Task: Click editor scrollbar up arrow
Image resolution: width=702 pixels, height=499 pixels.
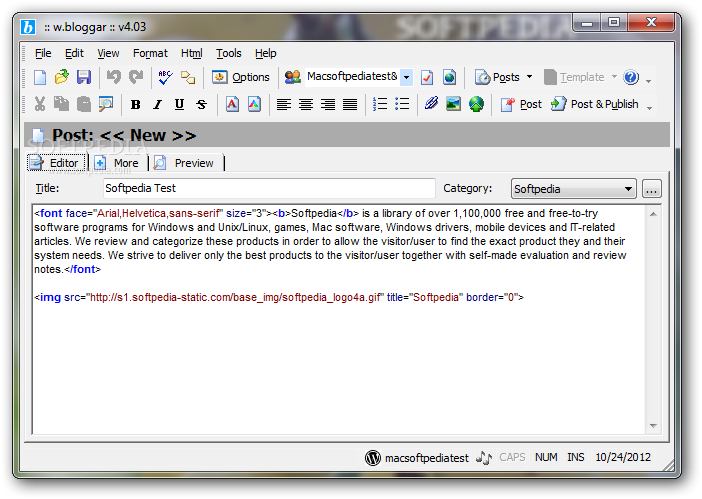Action: click(x=653, y=214)
